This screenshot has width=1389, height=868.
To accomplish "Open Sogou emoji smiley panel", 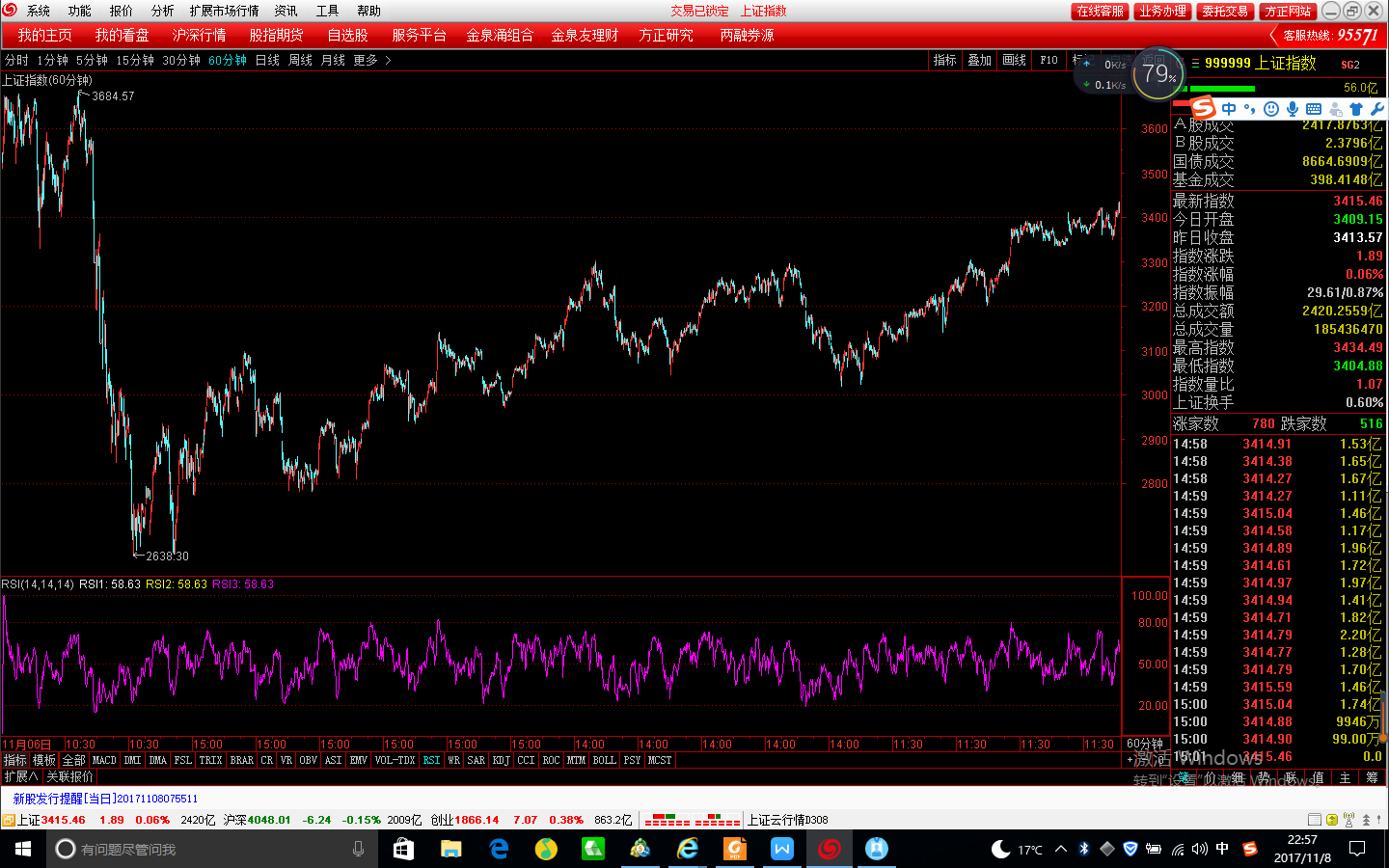I will [x=1271, y=109].
